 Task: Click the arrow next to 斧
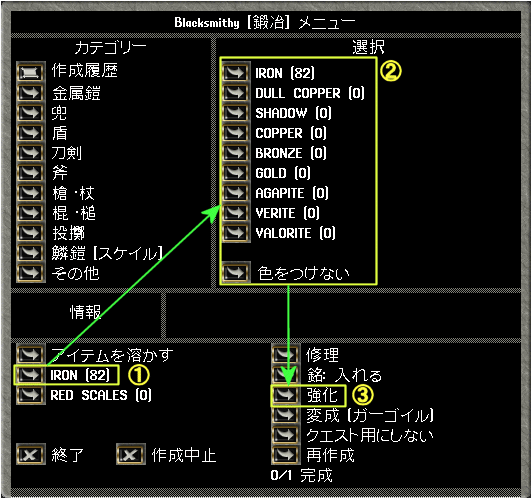point(31,172)
